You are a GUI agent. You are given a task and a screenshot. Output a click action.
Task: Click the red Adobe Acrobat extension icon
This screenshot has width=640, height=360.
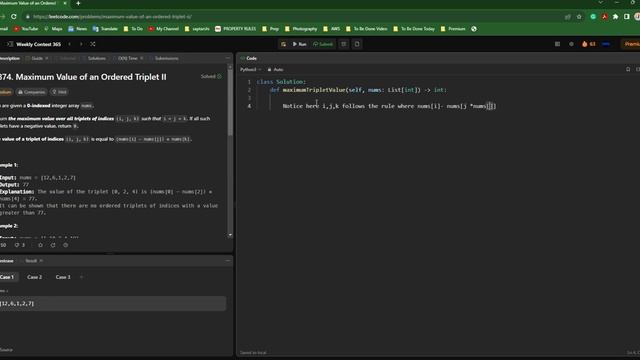click(x=604, y=17)
